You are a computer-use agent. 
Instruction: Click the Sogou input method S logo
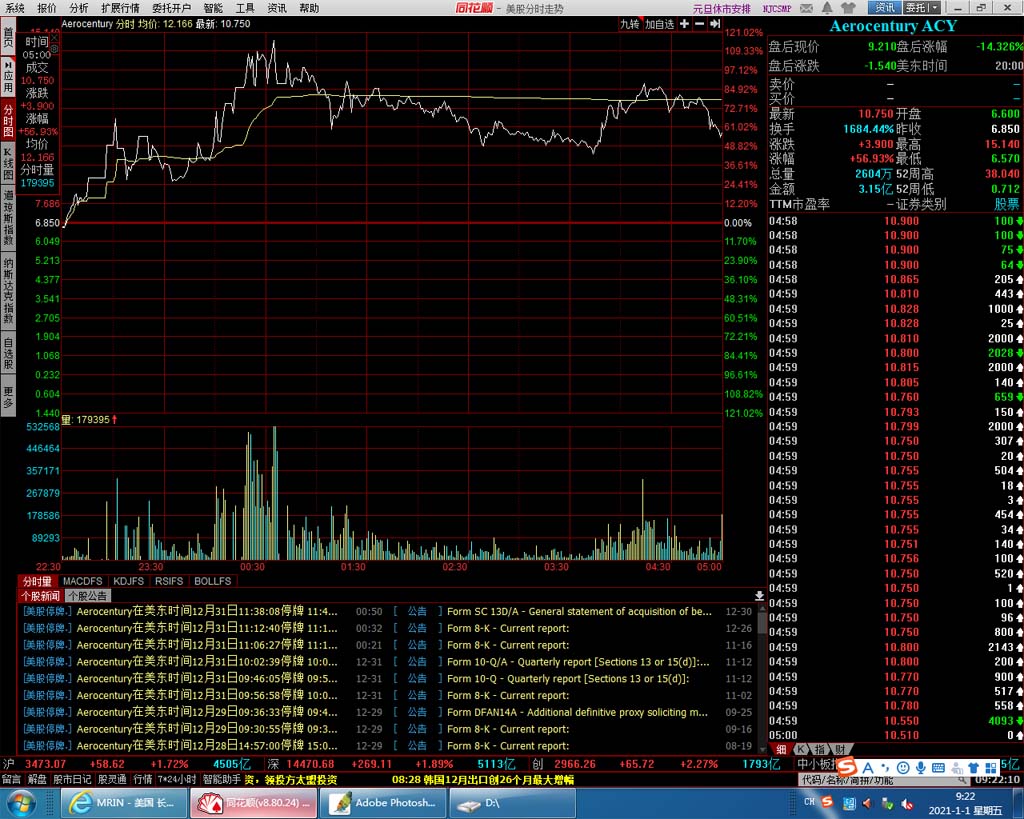(x=847, y=767)
